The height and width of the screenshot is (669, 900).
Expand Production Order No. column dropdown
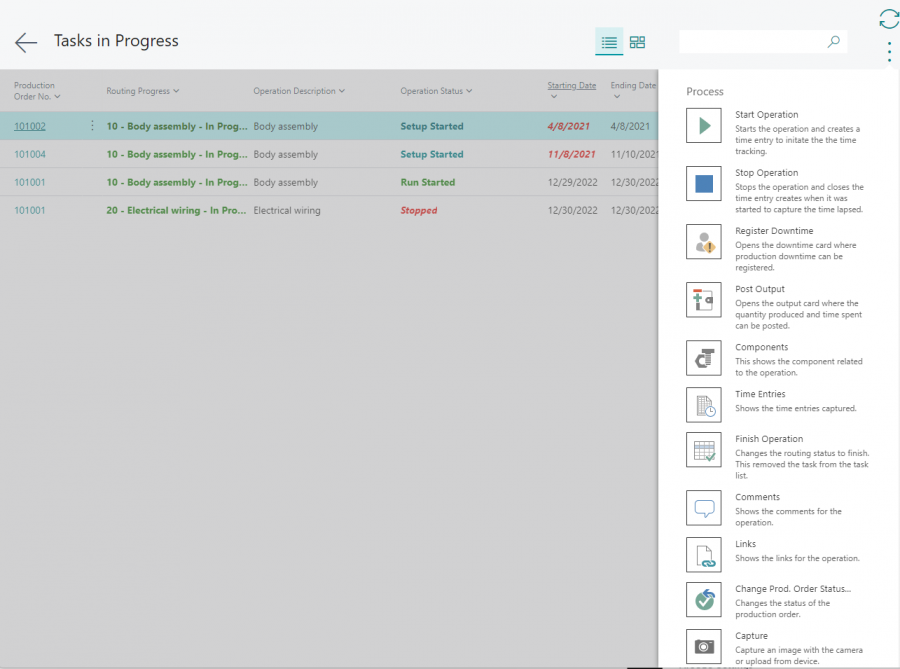[57, 96]
